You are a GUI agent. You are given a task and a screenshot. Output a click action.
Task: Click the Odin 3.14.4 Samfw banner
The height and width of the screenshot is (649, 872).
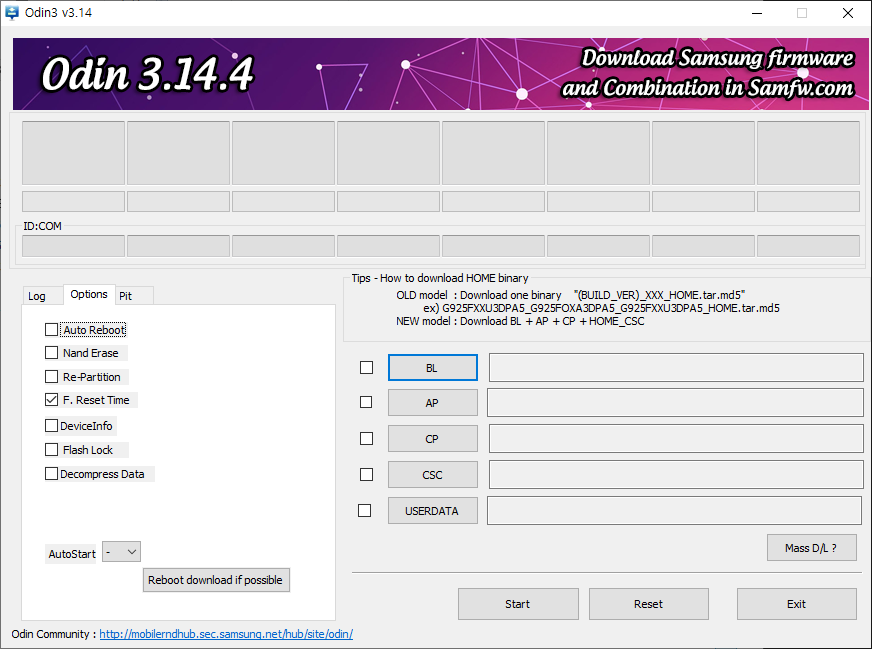tap(440, 74)
